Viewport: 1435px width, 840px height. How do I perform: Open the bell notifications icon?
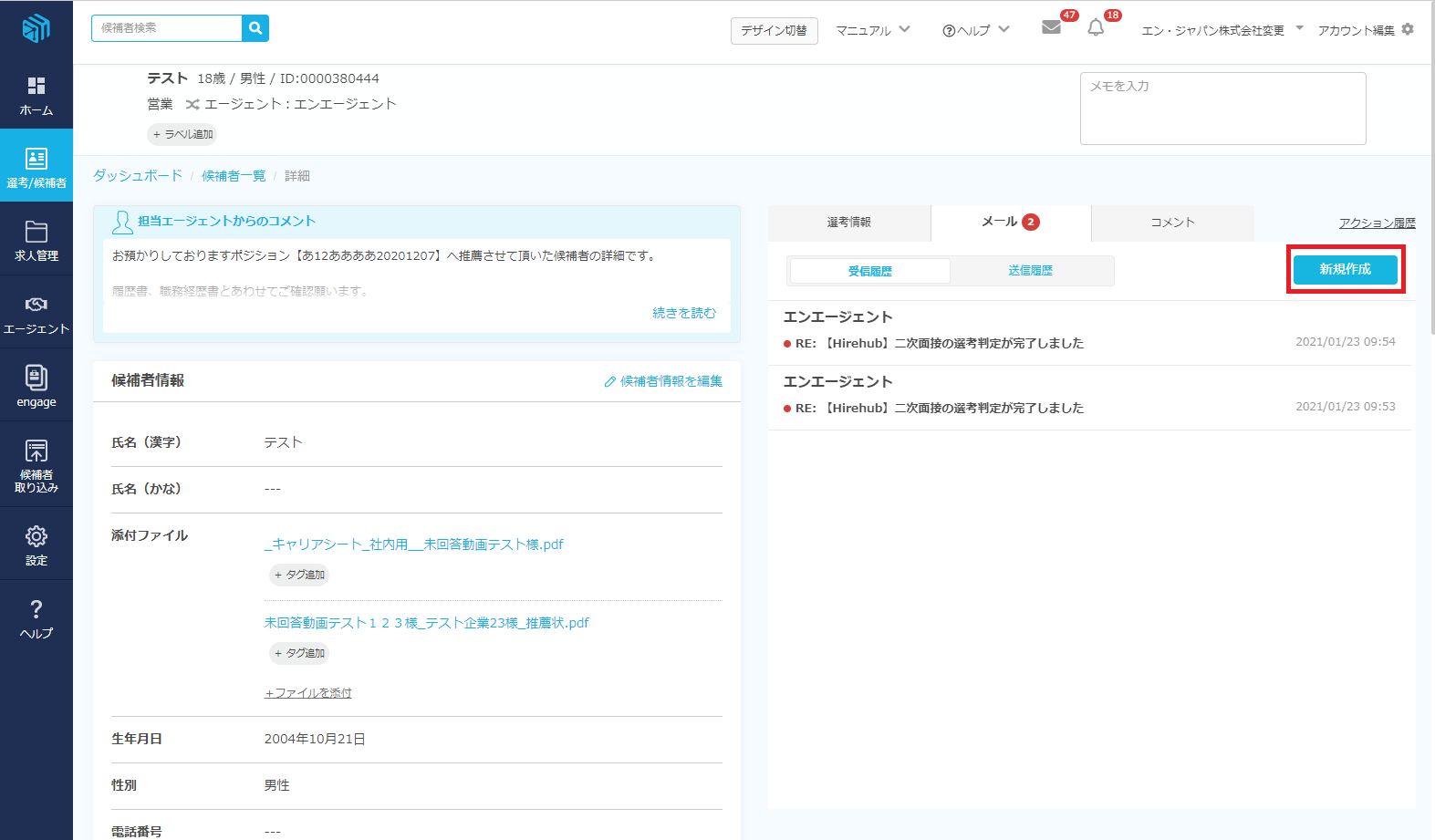[x=1096, y=28]
